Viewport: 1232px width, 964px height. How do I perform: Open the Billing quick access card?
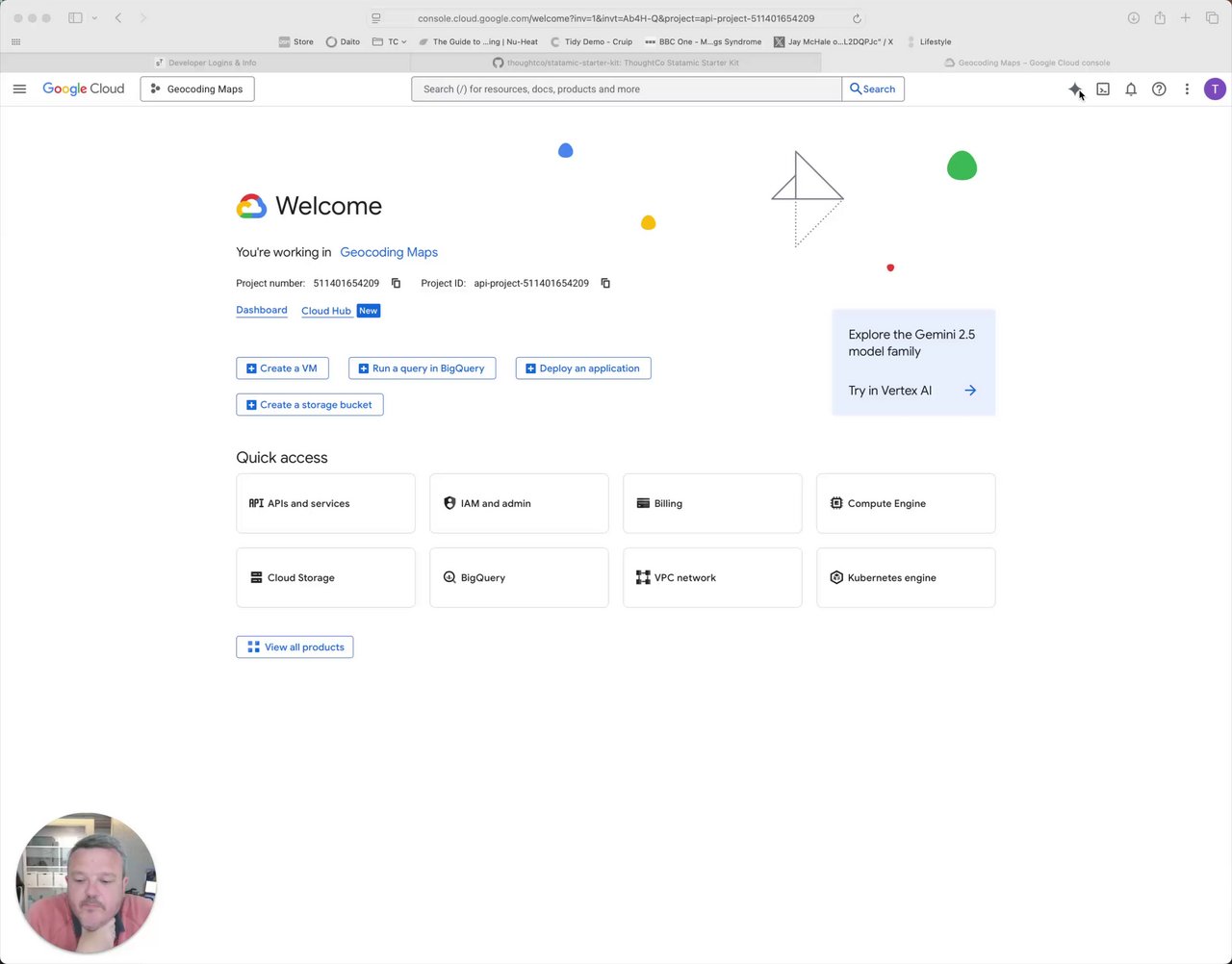712,503
